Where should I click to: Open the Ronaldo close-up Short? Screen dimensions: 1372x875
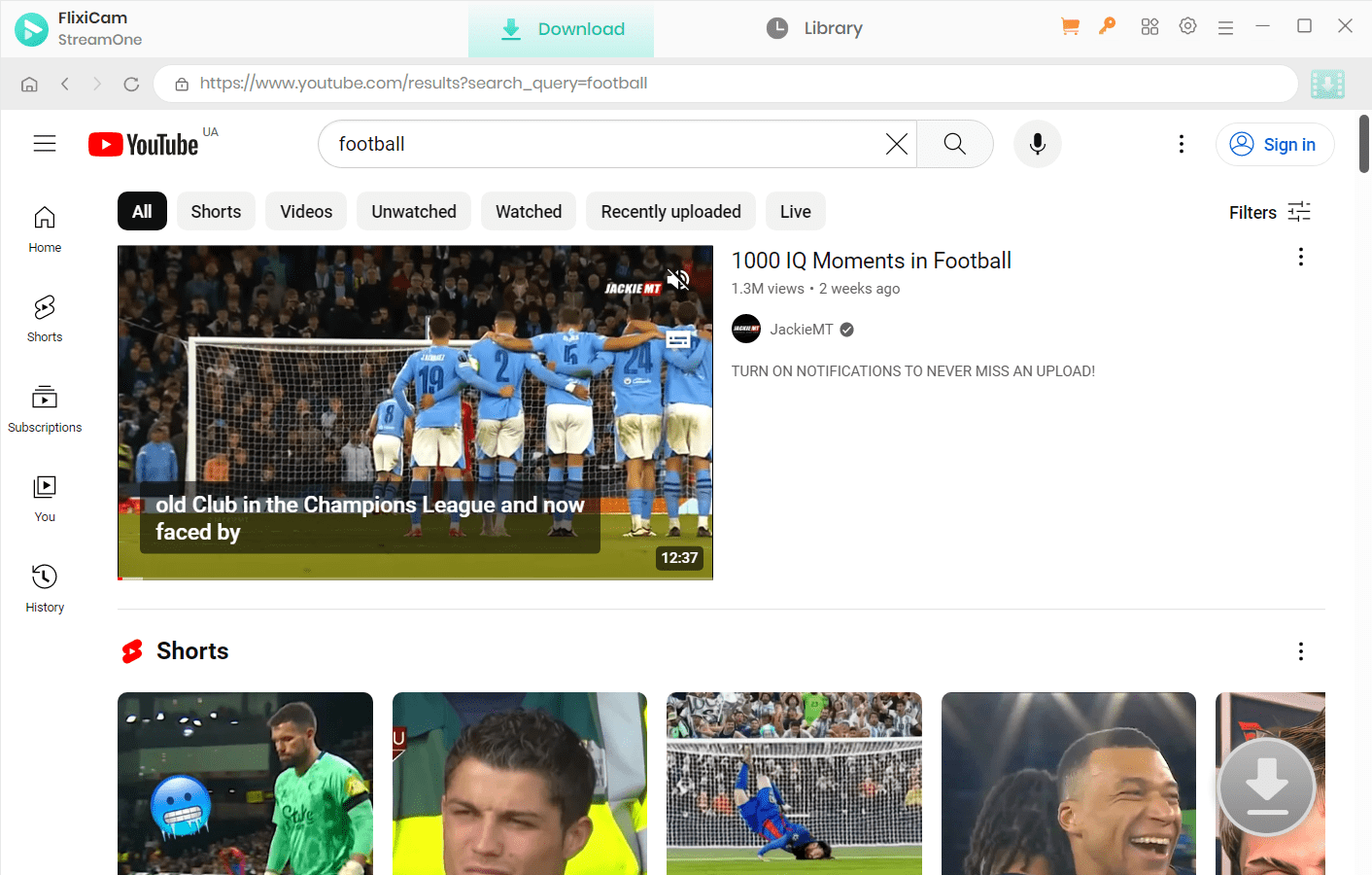pos(520,784)
